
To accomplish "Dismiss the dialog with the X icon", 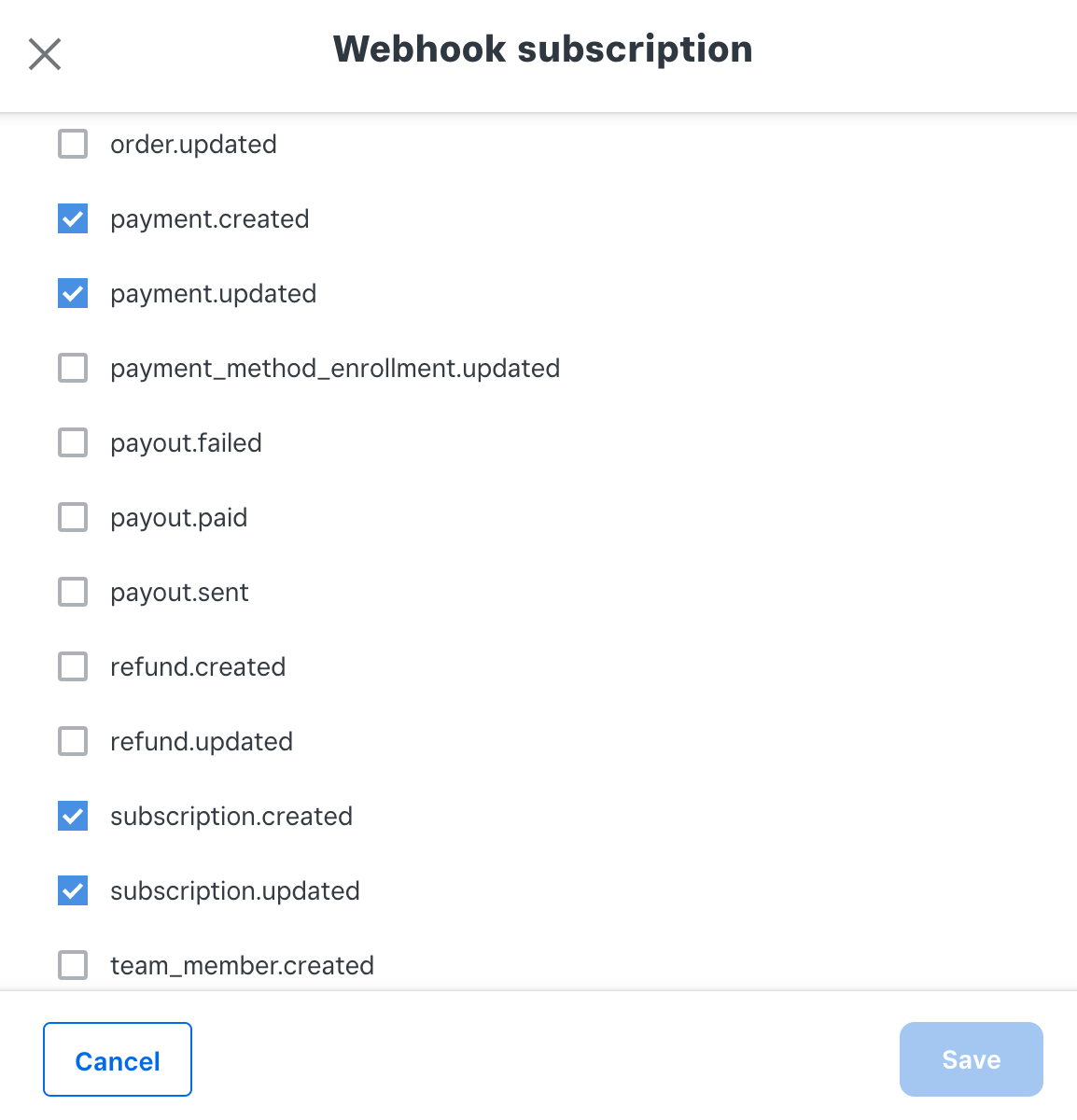I will (x=44, y=54).
